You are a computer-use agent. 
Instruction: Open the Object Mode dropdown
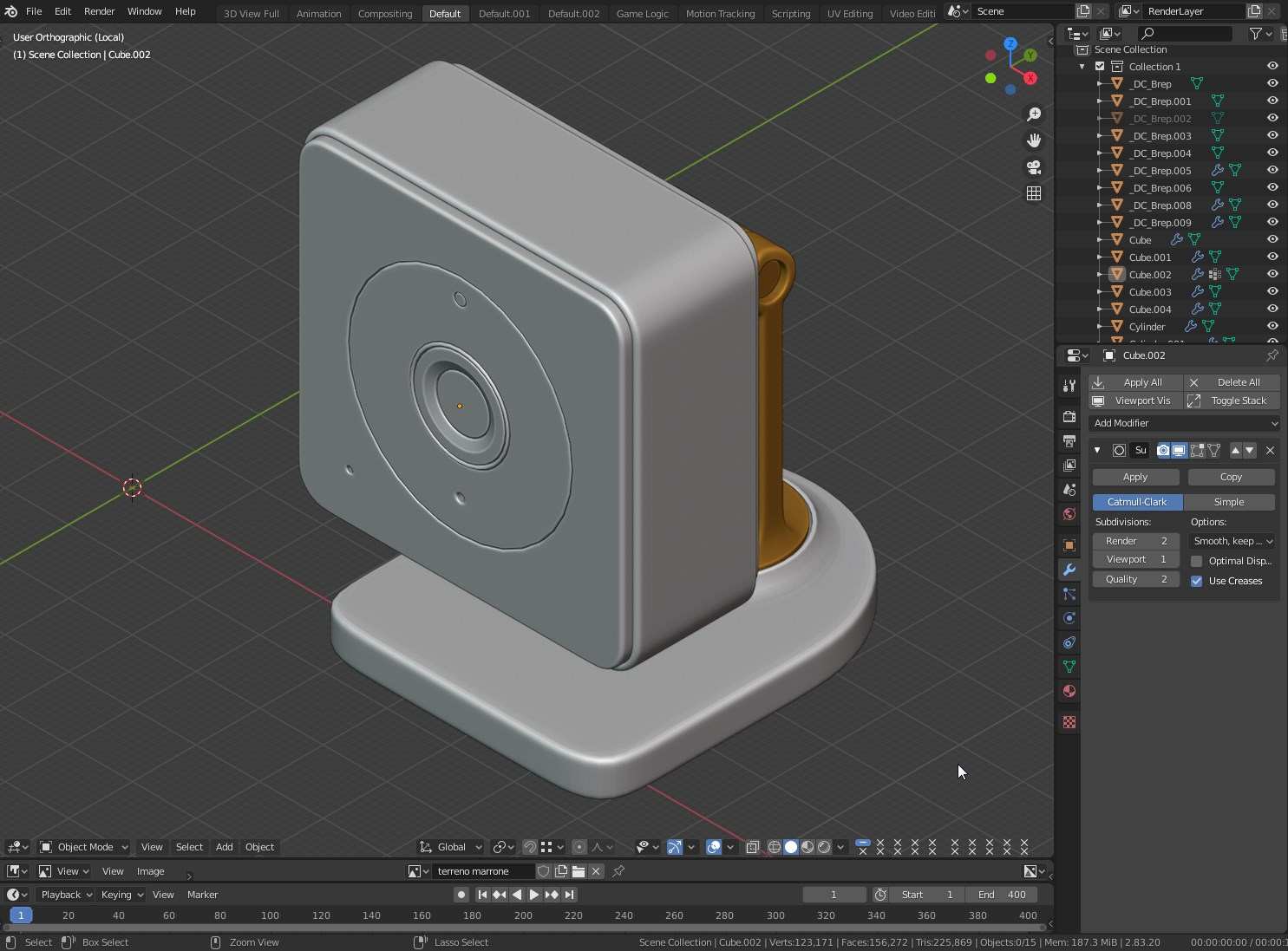pos(84,847)
